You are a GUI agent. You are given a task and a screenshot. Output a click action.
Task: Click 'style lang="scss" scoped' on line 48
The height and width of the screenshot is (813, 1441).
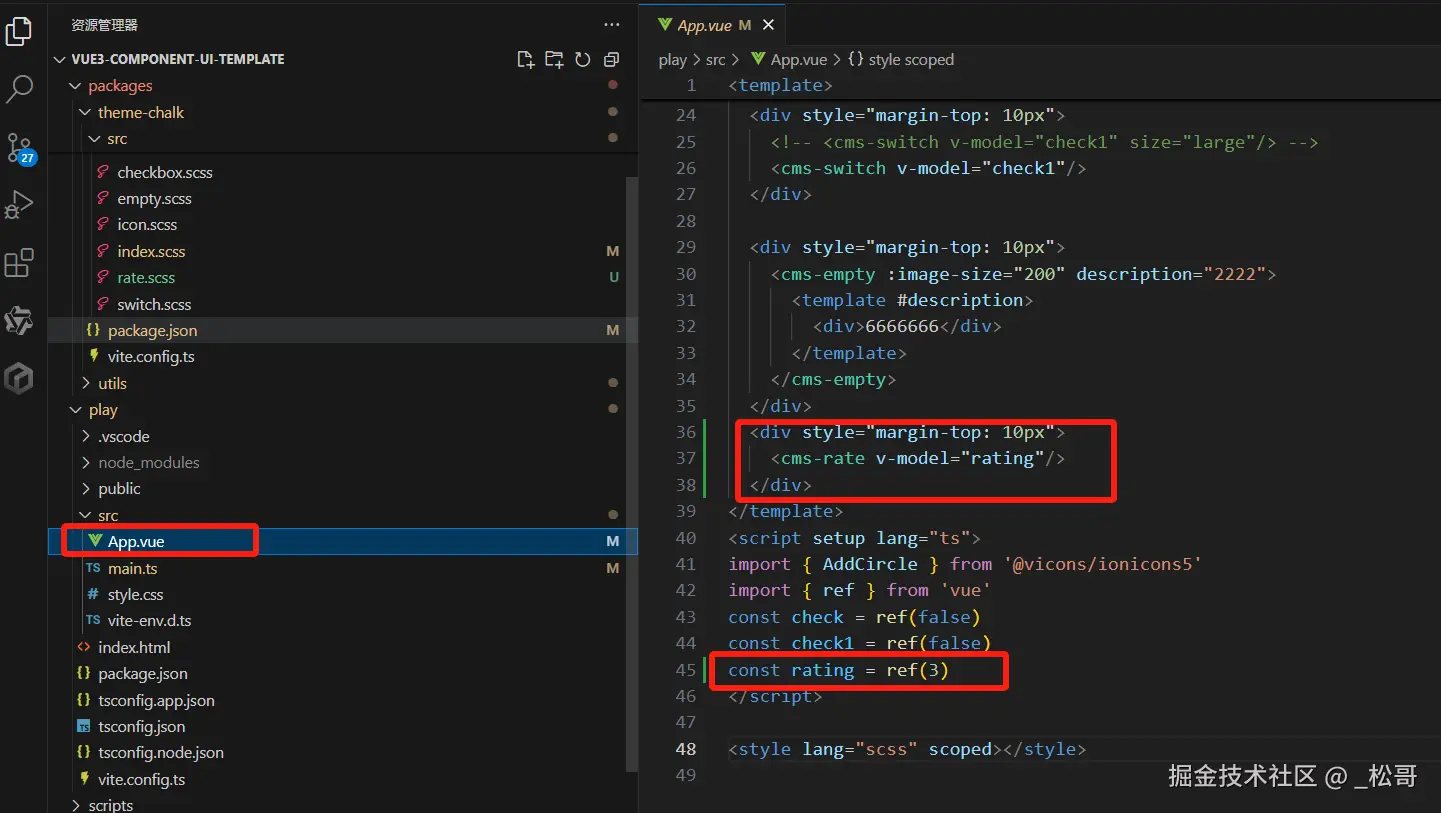point(865,749)
